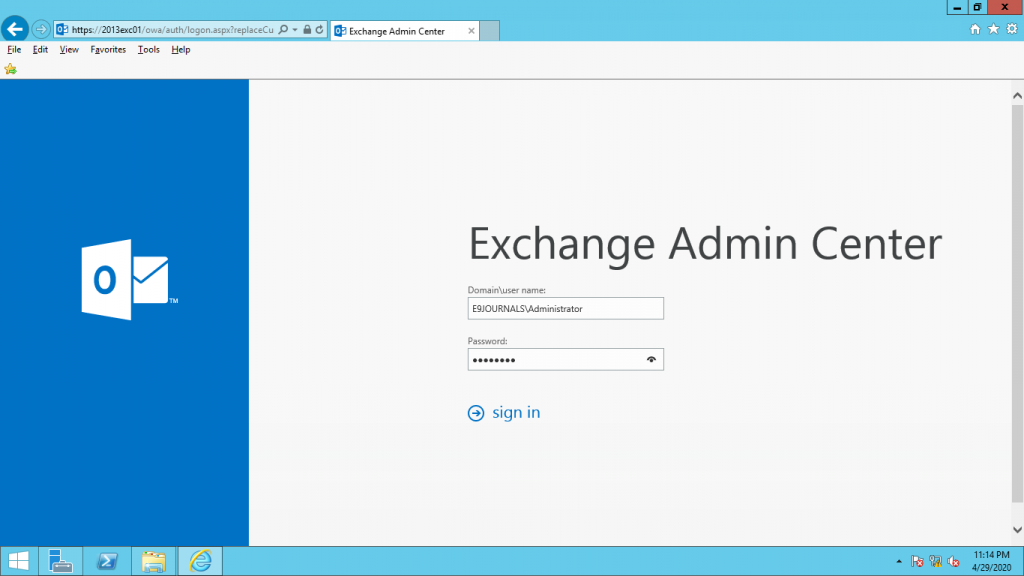
Task: Click the muted volume speaker tray icon
Action: point(953,562)
